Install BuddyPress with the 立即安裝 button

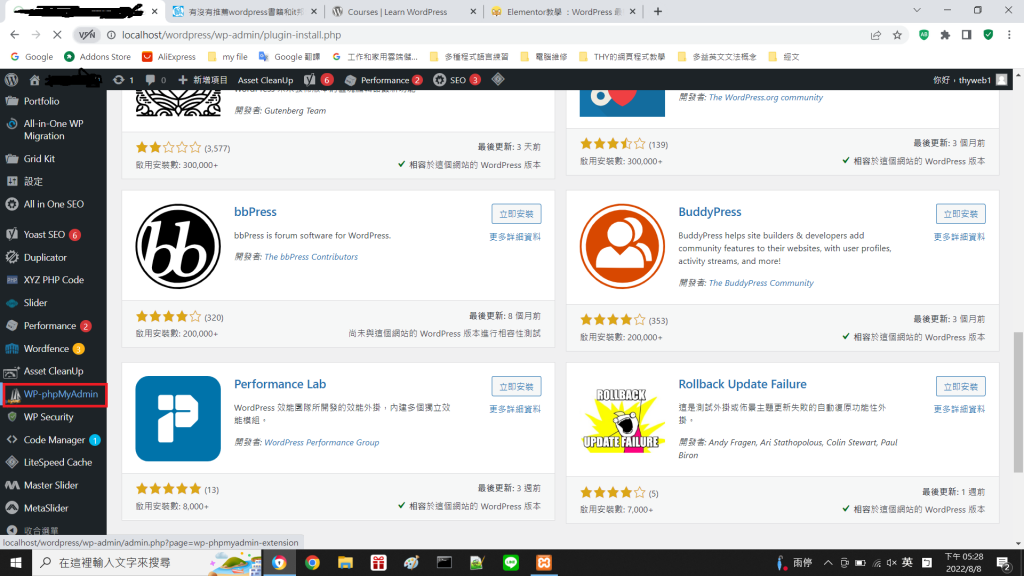tap(960, 214)
